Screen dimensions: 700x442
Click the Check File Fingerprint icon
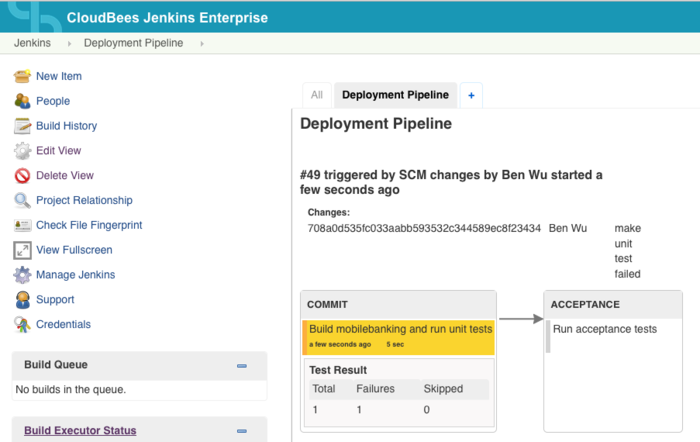(22, 225)
